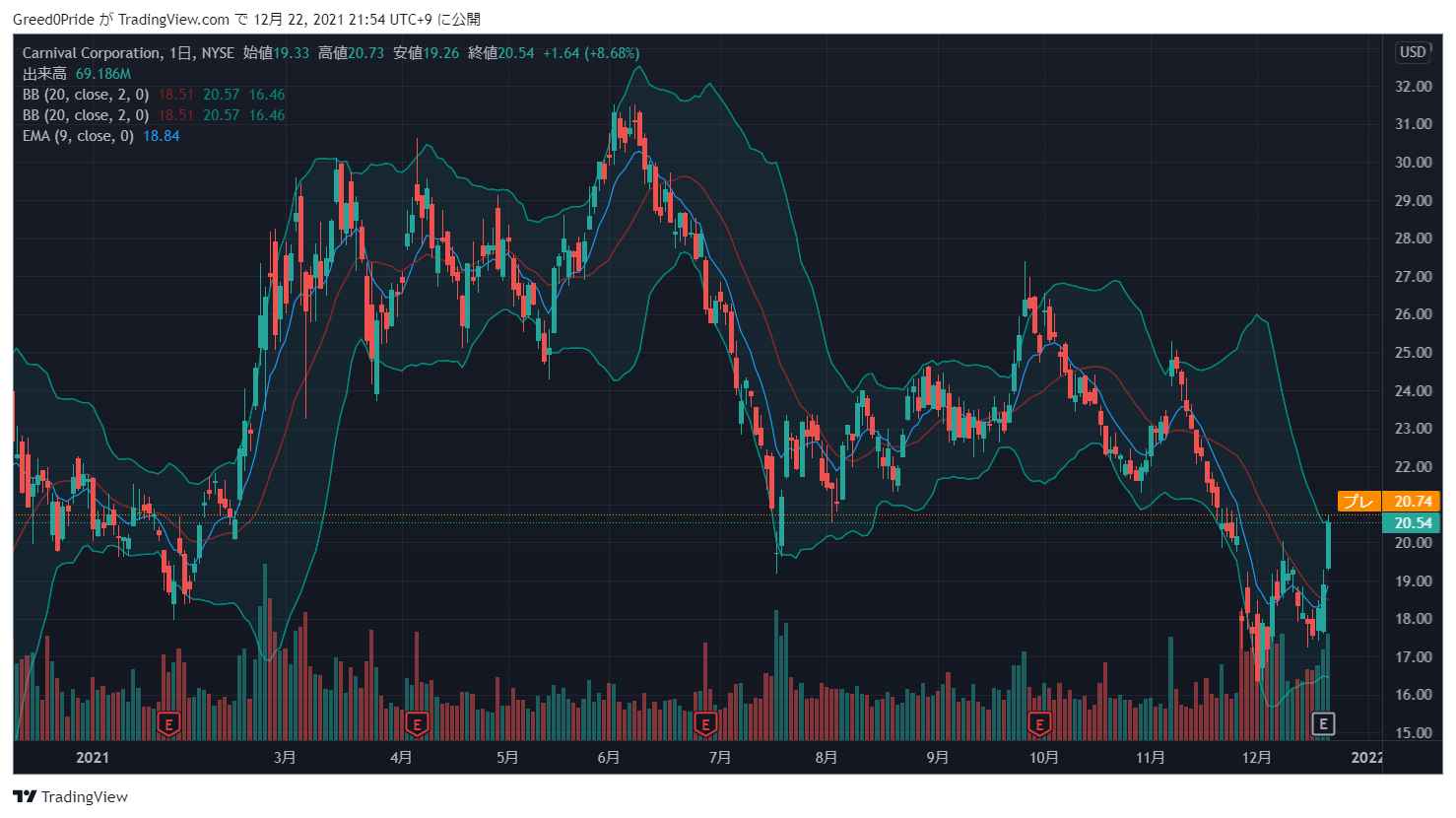Click the 32.00 level on price axis
Viewport: 1456px width, 818px height.
tap(1413, 87)
